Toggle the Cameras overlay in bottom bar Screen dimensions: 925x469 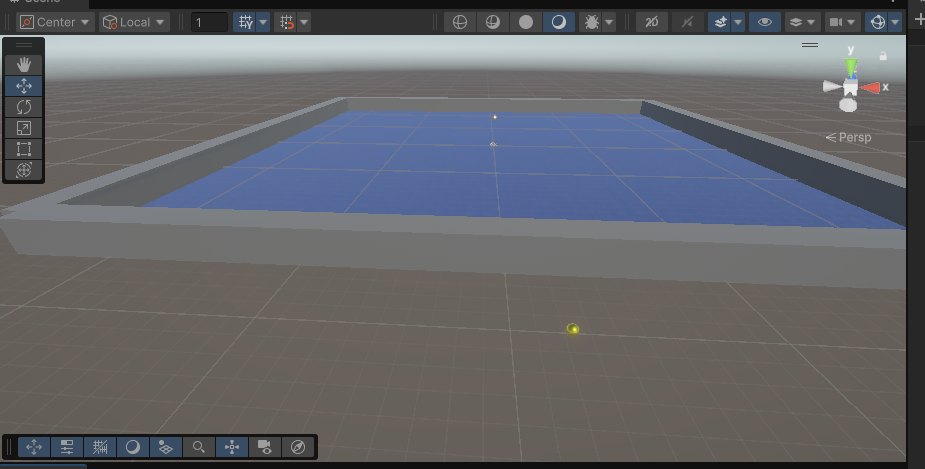coord(265,447)
